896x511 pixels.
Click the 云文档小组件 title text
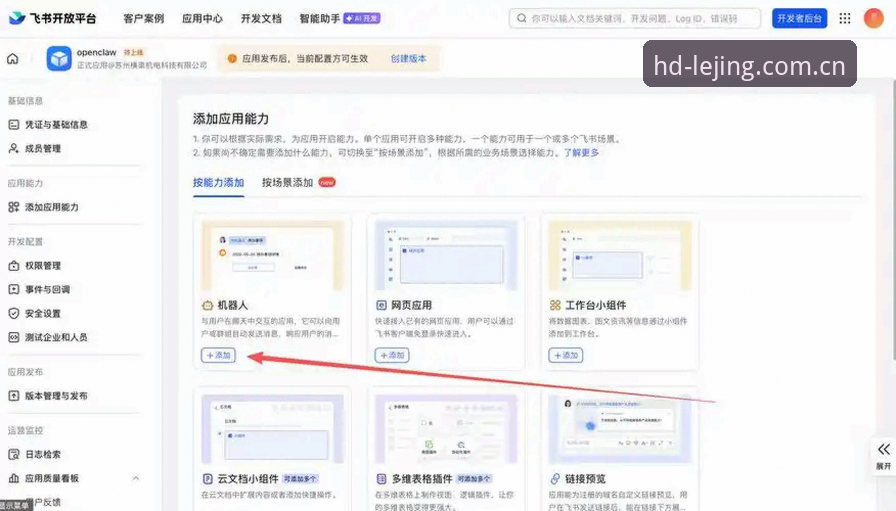tap(248, 478)
